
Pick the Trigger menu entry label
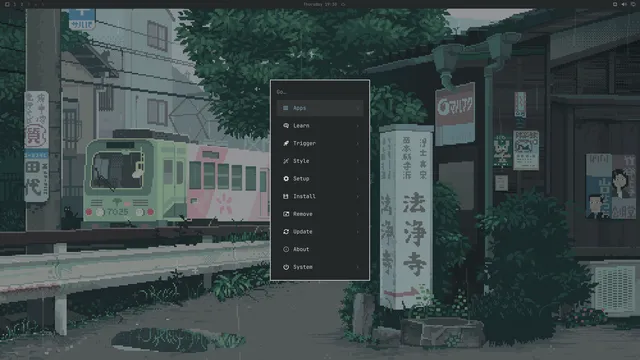coord(304,143)
